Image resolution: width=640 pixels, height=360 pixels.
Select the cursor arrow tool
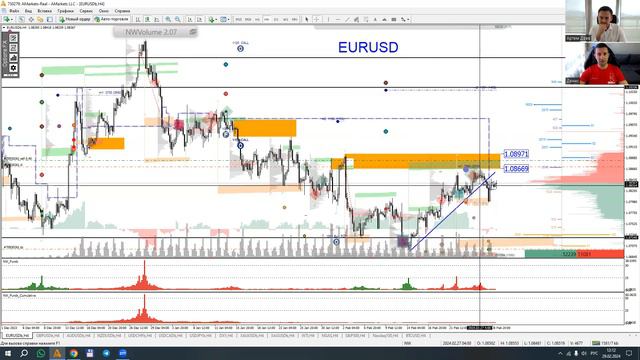(x=307, y=19)
